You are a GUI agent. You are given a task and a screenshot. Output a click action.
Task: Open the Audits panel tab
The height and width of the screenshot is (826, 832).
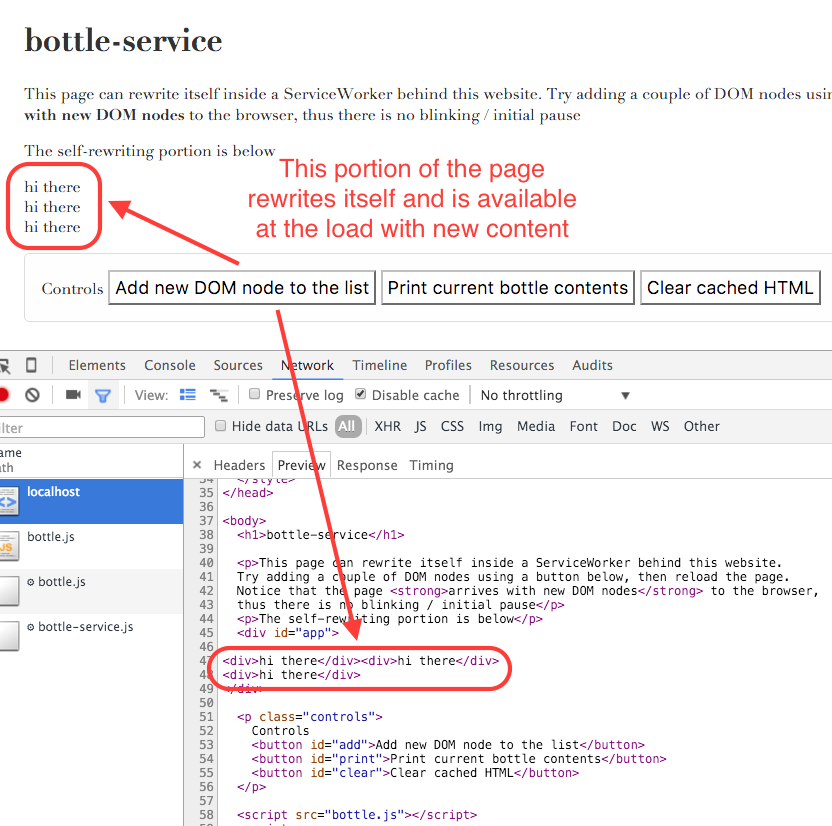tap(592, 365)
